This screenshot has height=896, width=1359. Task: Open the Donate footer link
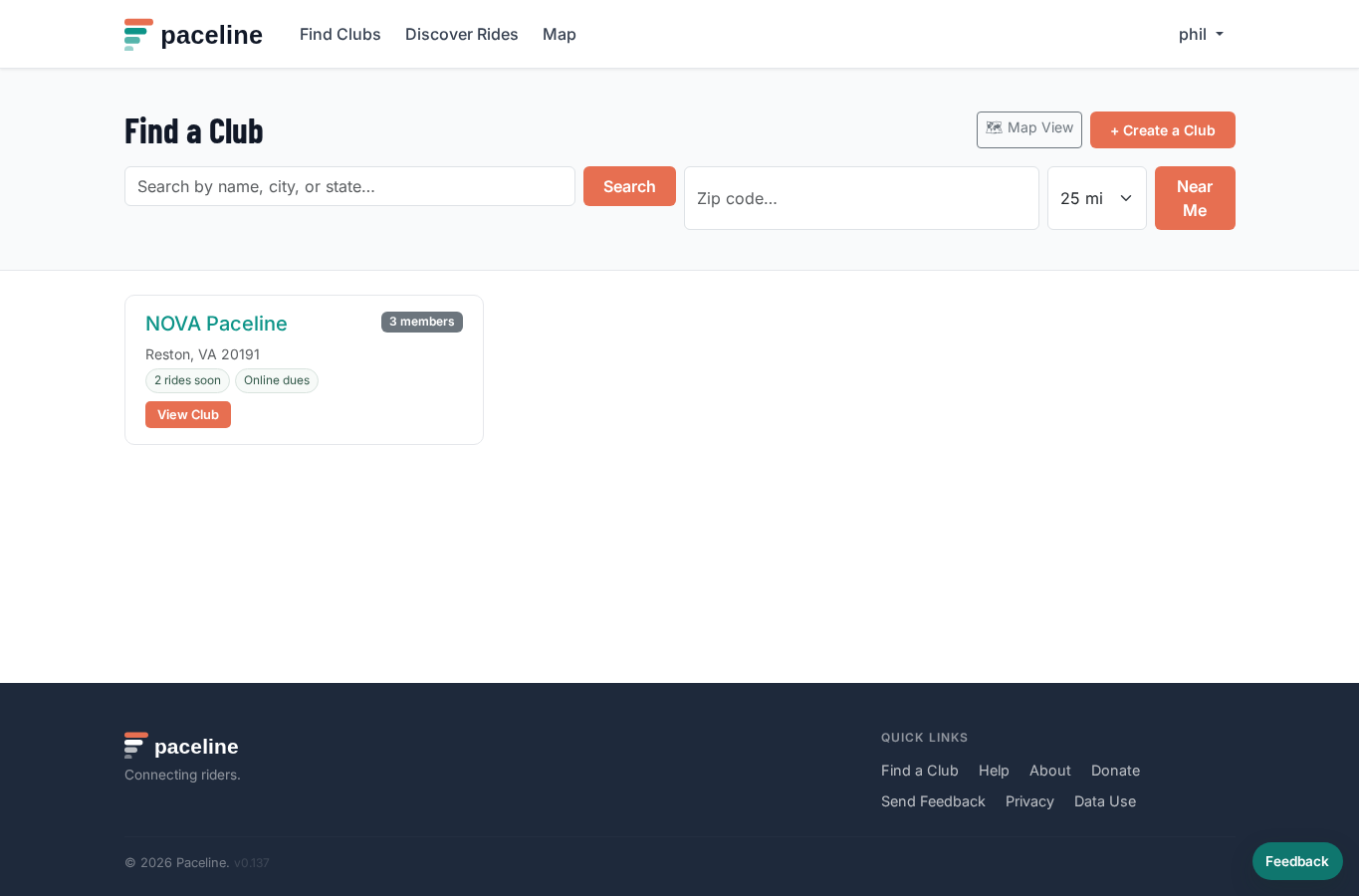pyautogui.click(x=1115, y=771)
